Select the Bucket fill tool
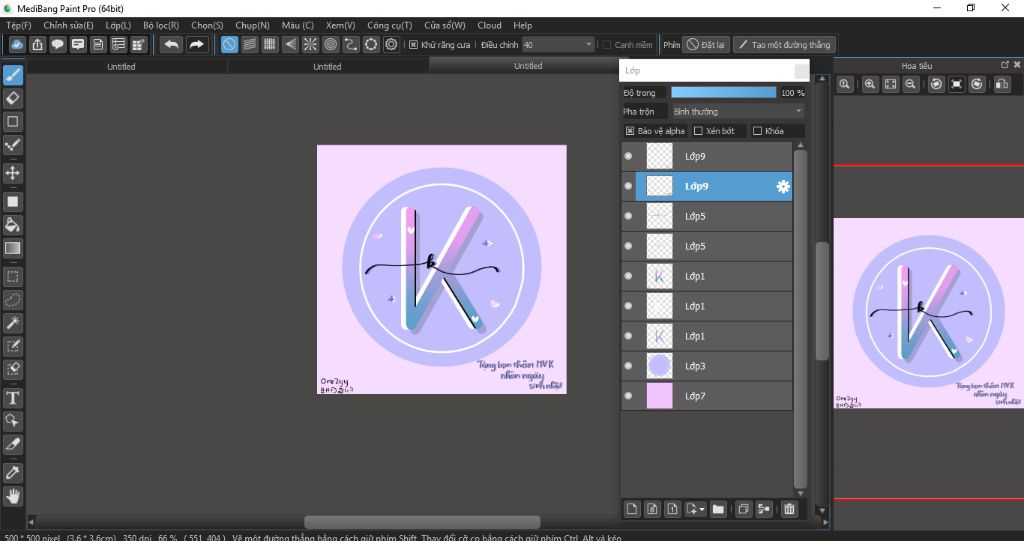1024x541 pixels. pos(13,223)
